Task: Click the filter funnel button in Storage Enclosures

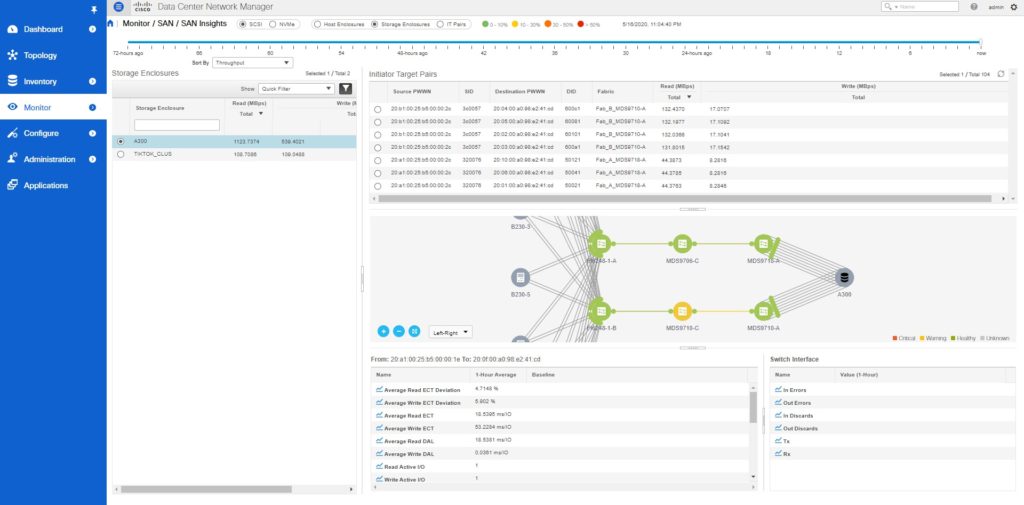Action: 345,89
